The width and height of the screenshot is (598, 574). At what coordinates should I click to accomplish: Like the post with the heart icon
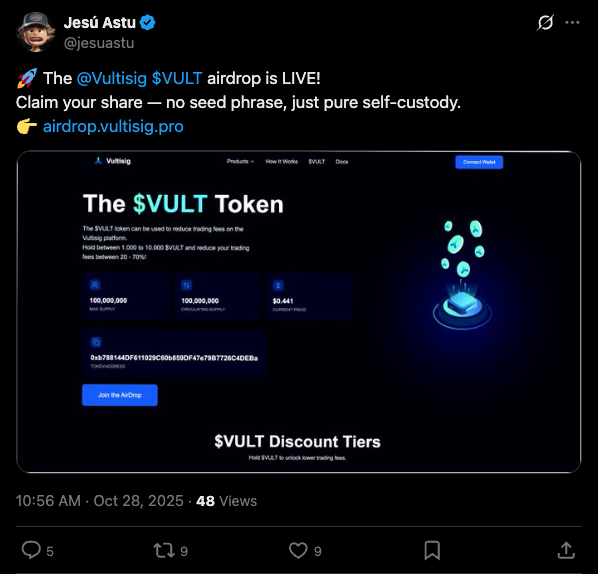[298, 551]
